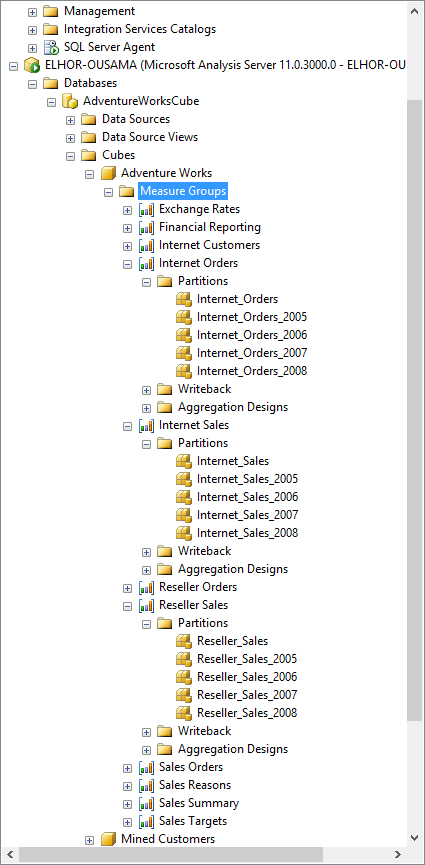Click the Internet Sales measure group icon

point(146,425)
